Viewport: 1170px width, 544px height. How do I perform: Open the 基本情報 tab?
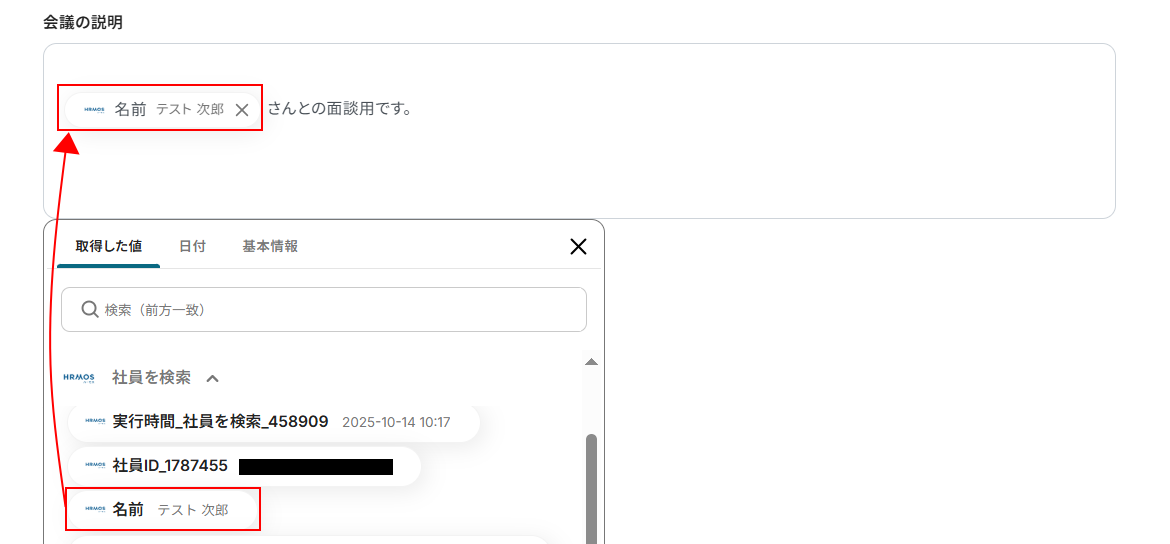270,246
